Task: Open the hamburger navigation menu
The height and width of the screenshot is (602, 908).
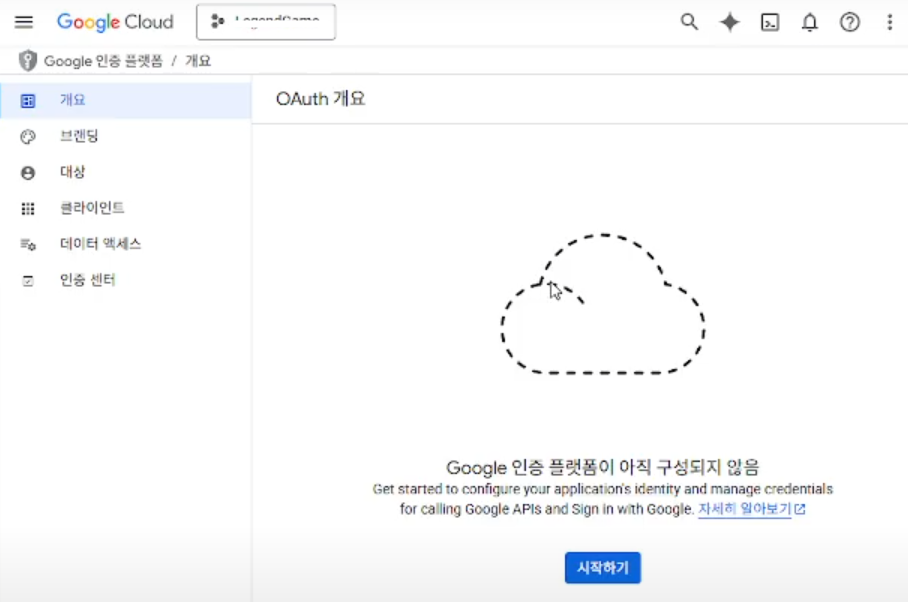Action: point(24,22)
